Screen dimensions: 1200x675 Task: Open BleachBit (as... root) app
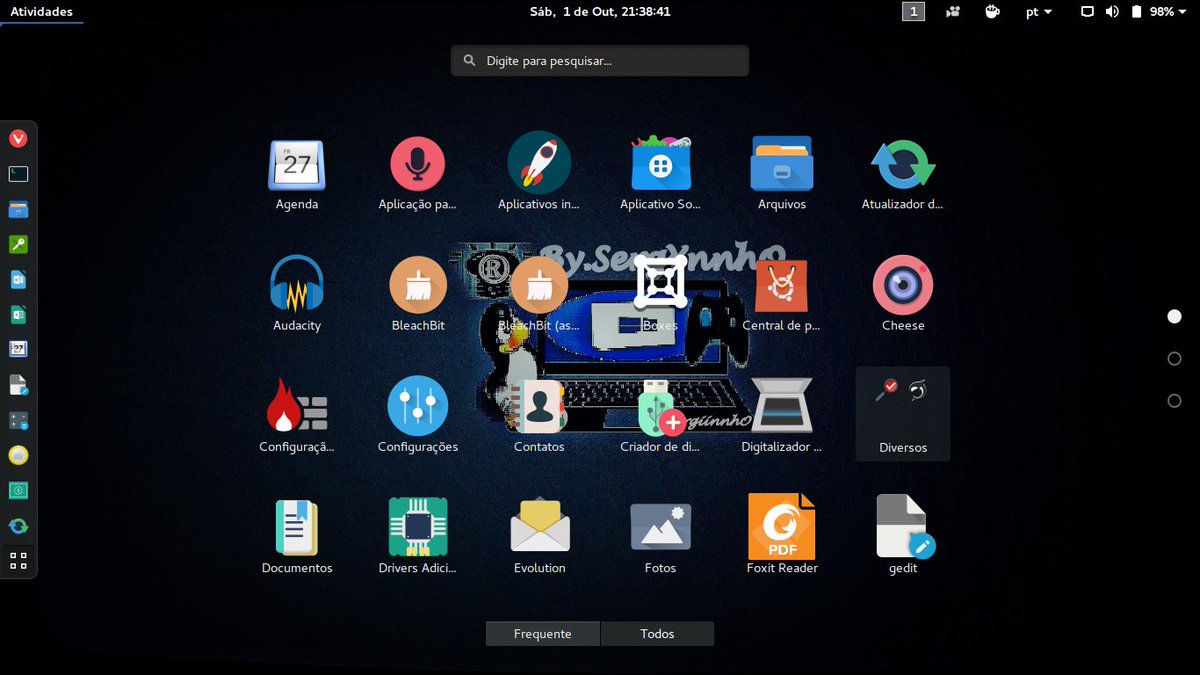coord(539,285)
